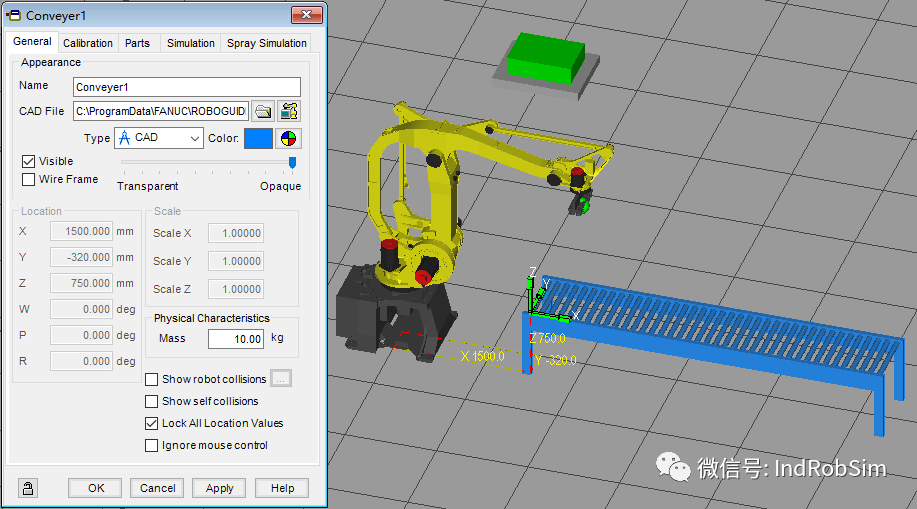Click the Cancel button
The width and height of the screenshot is (917, 509).
(157, 488)
